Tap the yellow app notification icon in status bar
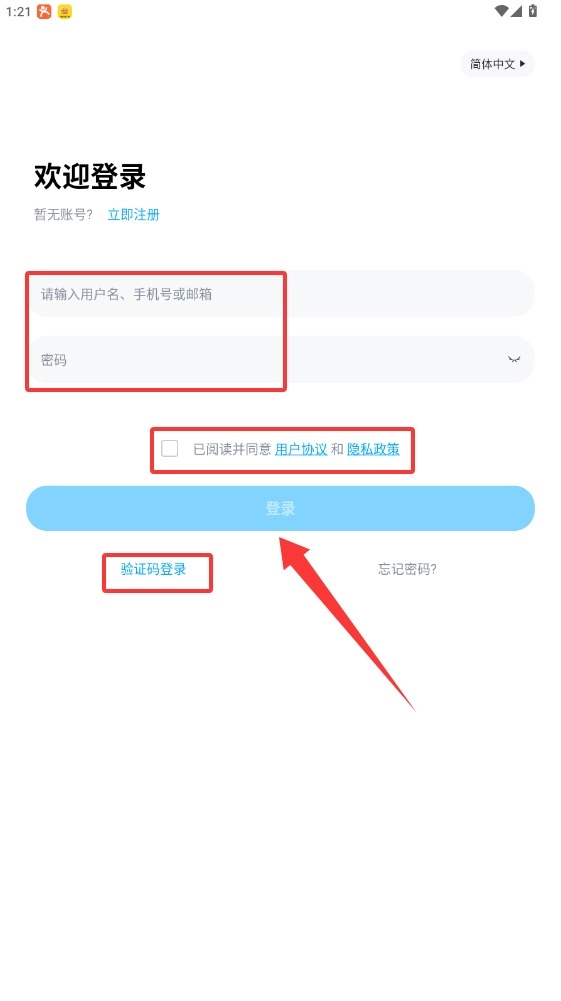This screenshot has height=1001, width=561. click(x=64, y=11)
